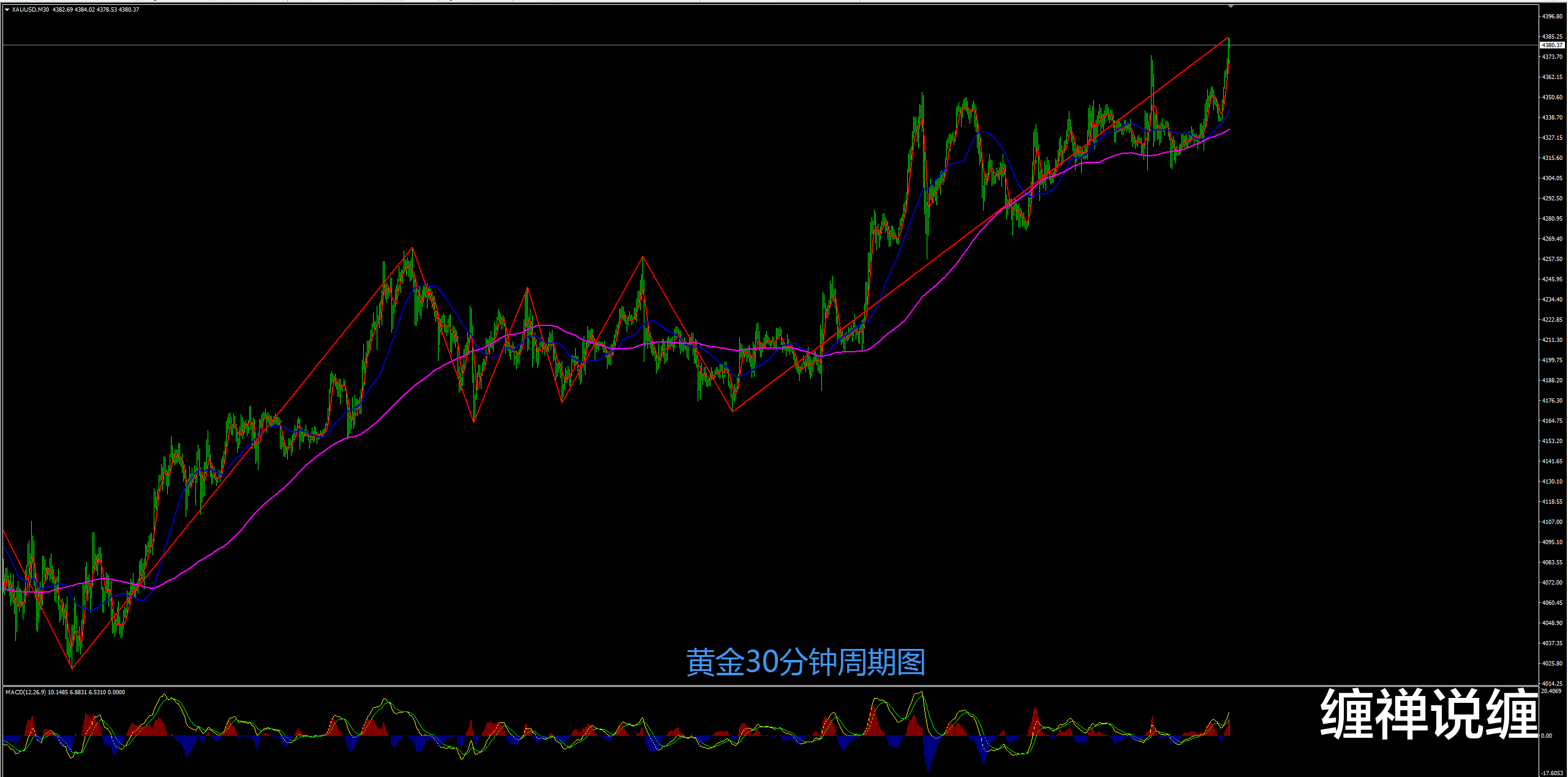Click the MACD values 10.1485 6.8831 text
The height and width of the screenshot is (777, 1568).
[67, 692]
